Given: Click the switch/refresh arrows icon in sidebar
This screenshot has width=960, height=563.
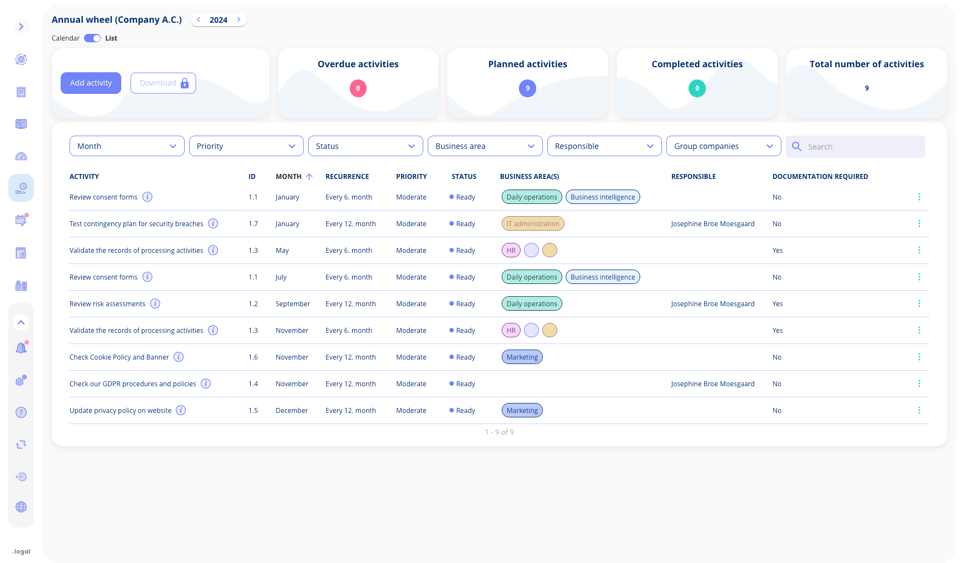Looking at the screenshot, I should (x=21, y=445).
